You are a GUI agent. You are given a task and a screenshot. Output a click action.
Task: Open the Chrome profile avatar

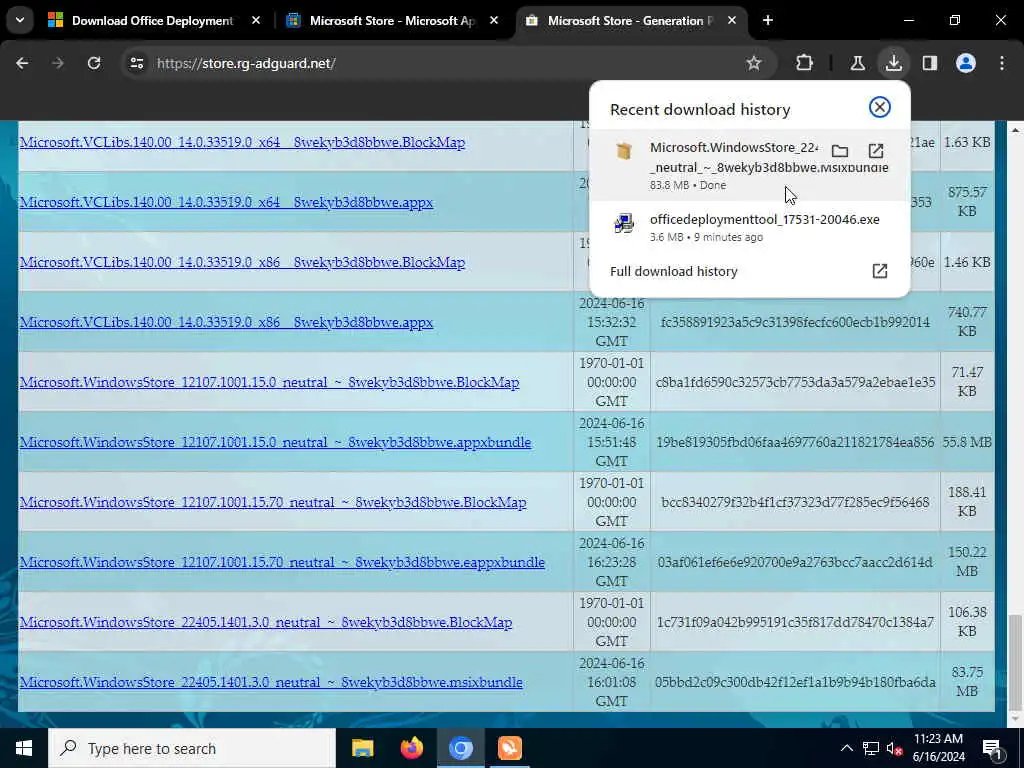966,63
